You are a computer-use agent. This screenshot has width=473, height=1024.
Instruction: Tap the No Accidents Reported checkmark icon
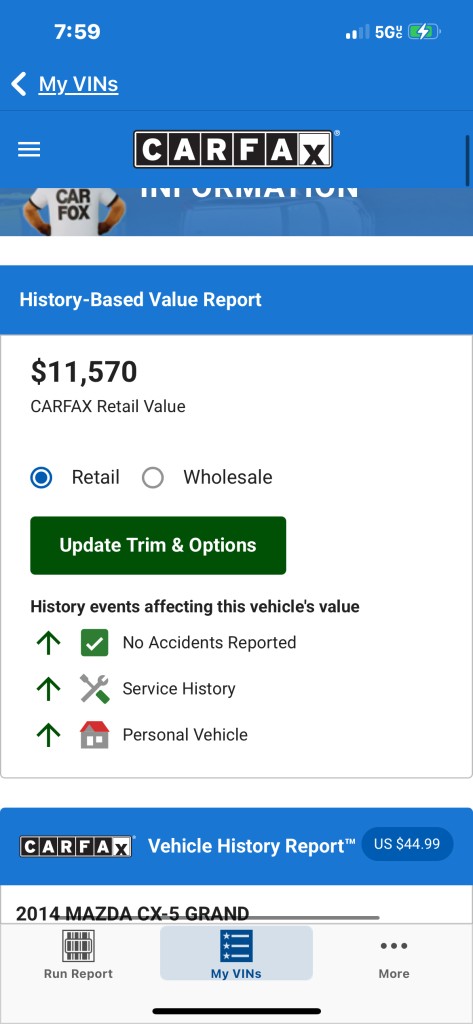95,643
